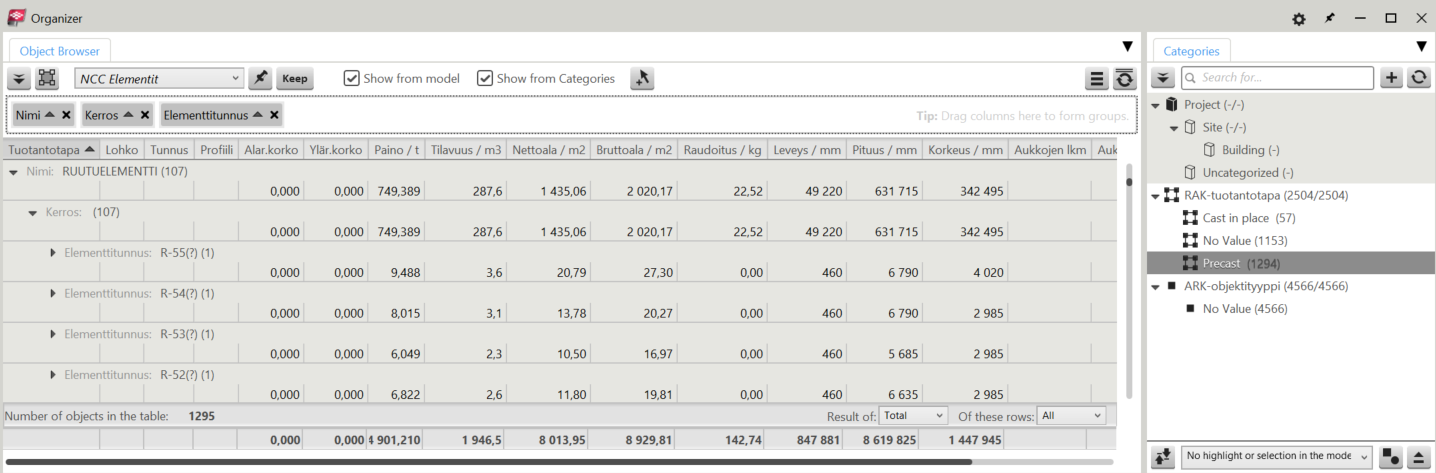This screenshot has width=1436, height=473.
Task: Click the Cast in place category icon
Action: (1190, 218)
